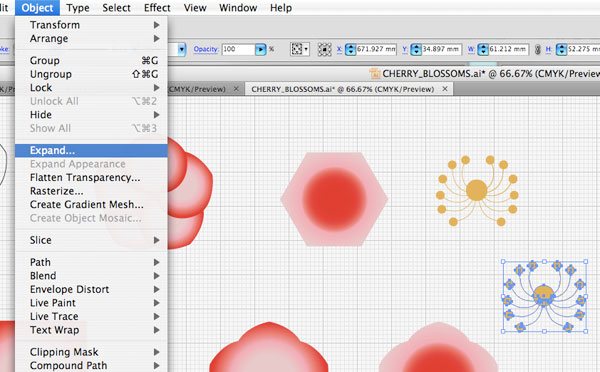Select Group from the Object menu
This screenshot has height=372, width=600.
(x=91, y=60)
